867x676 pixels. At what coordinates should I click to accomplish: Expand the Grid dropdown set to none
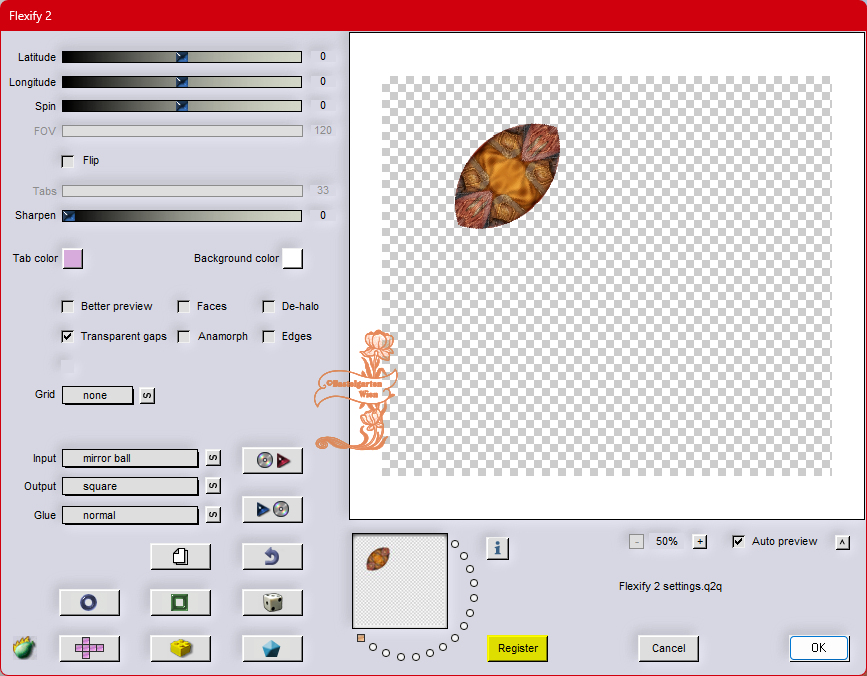[98, 395]
